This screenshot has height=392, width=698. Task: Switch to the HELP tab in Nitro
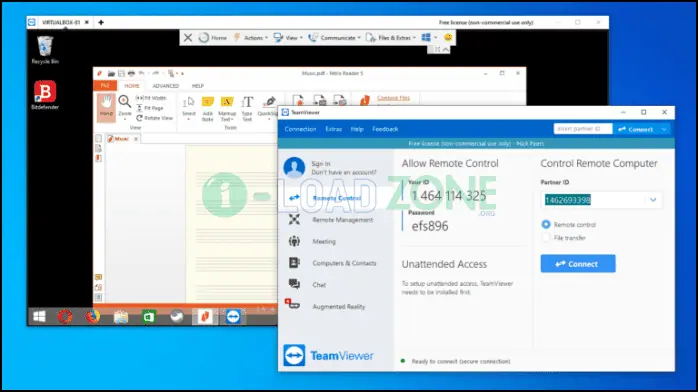pos(198,86)
